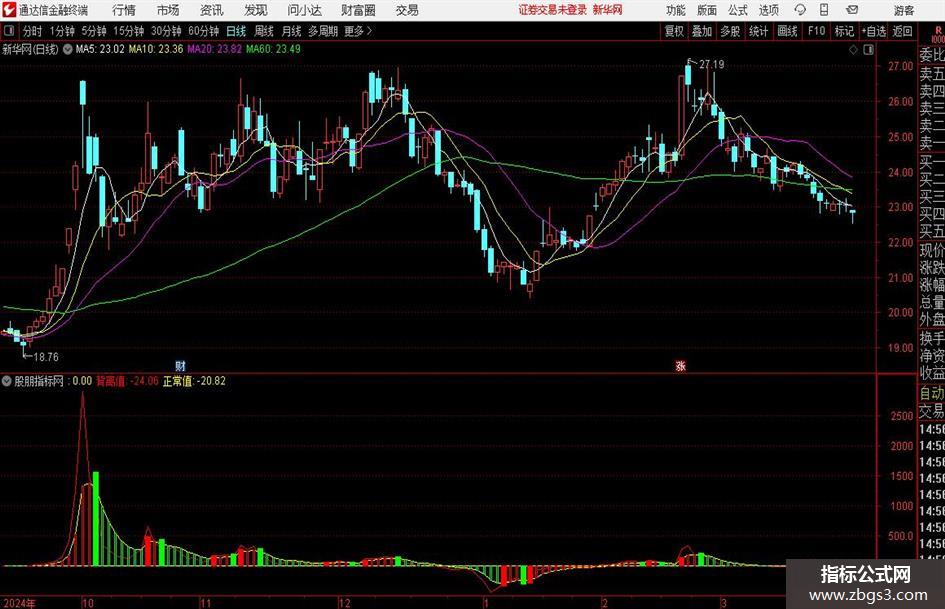945x609 pixels.
Task: Open the 发现 menu
Action: 256,10
